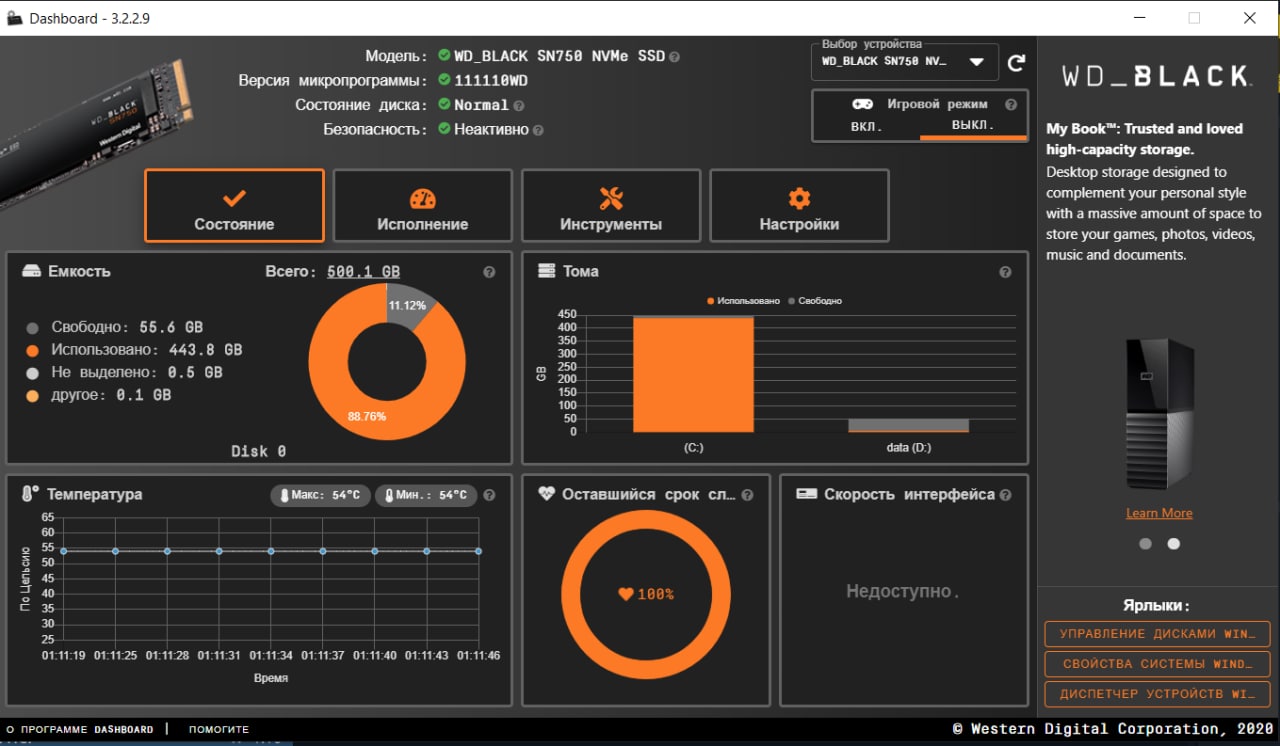Switch to the Исполнение tab
1280x746 pixels.
pyautogui.click(x=422, y=206)
